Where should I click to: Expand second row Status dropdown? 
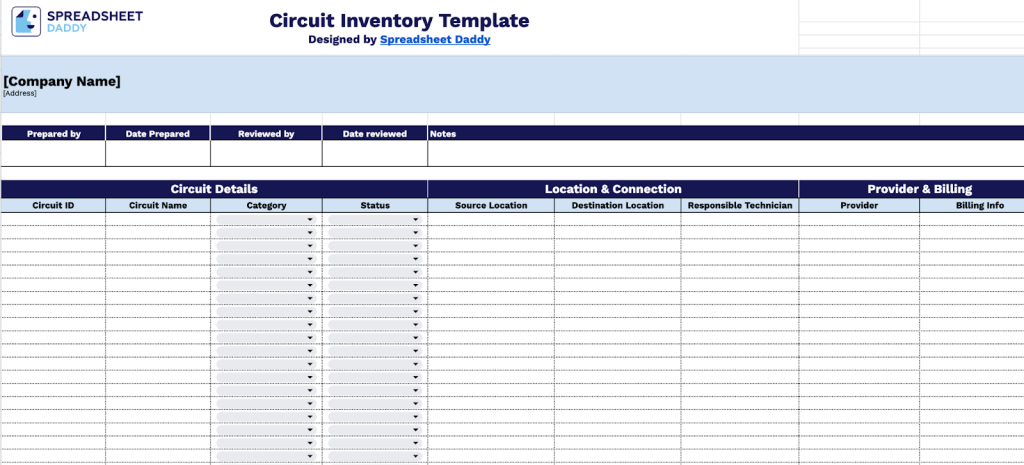click(415, 233)
